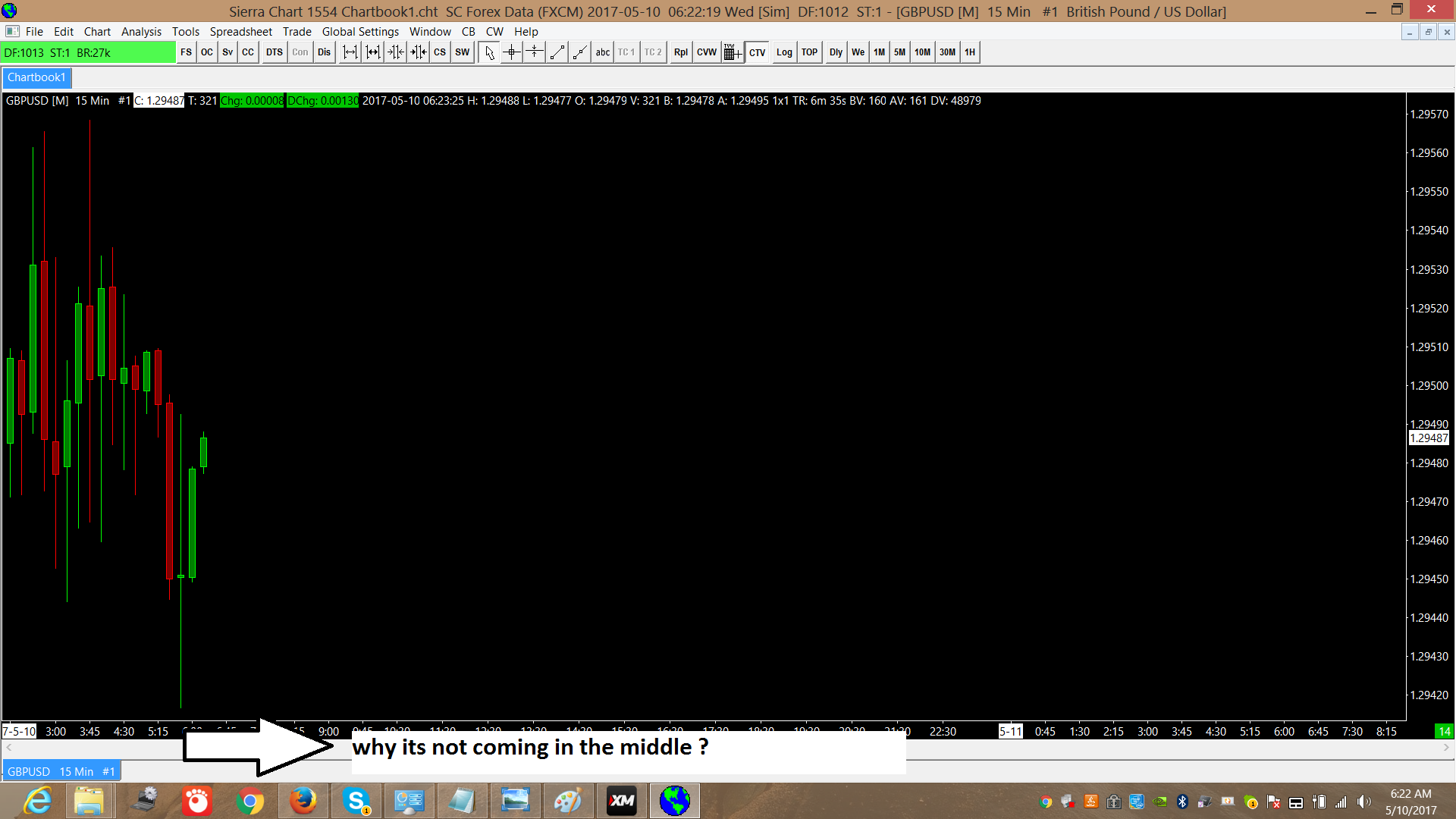
Task: Click the horizontal chart scrollbar right arrow
Action: 1446,748
